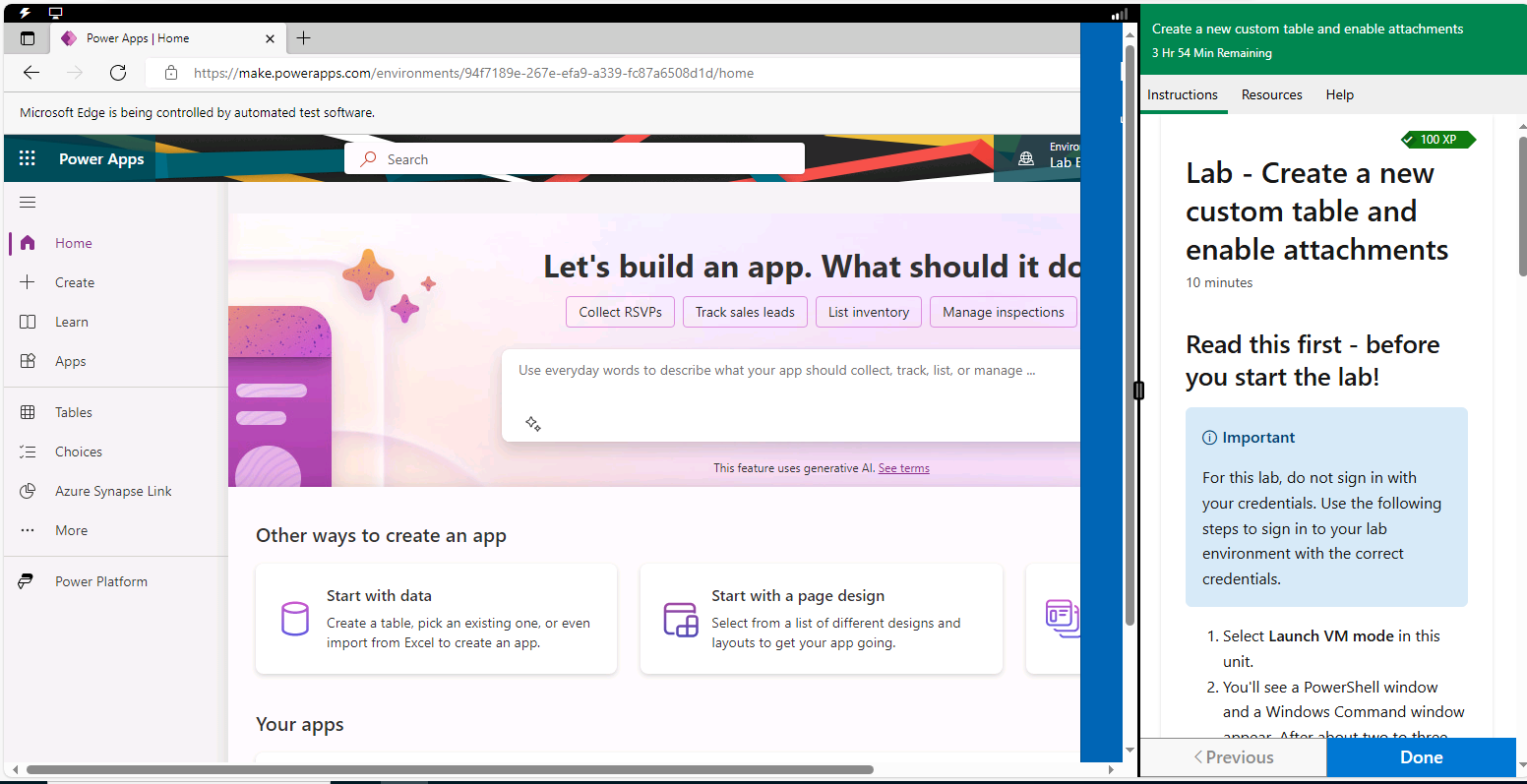Click the 100 XP badge
This screenshot has width=1527, height=784.
pos(1437,140)
